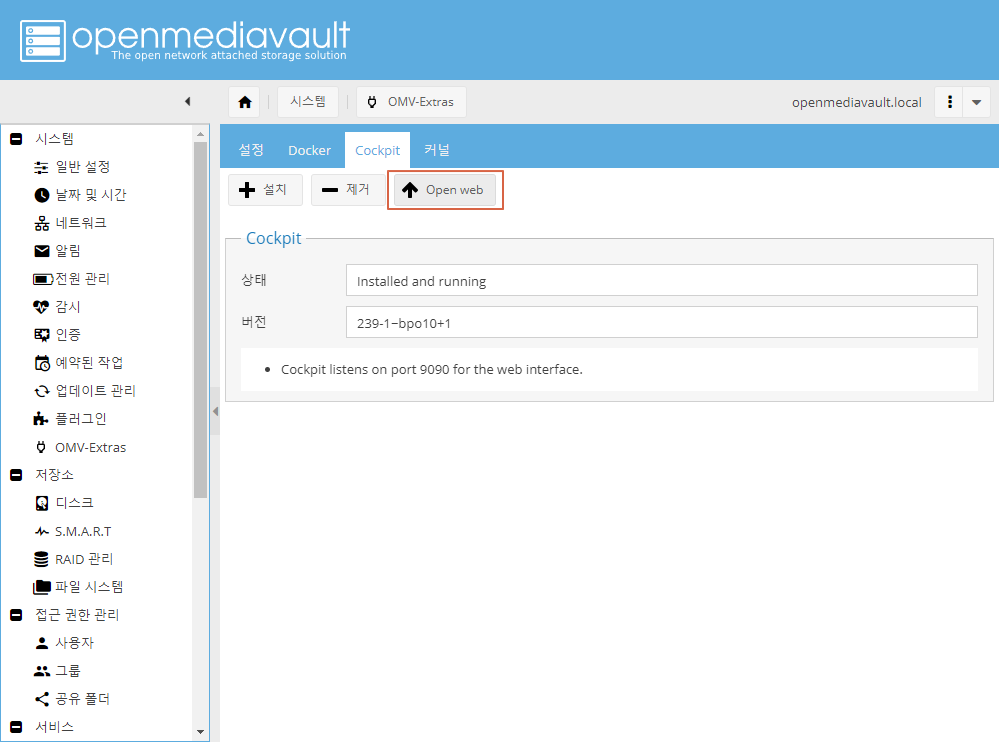999x742 pixels.
Task: Collapse the 서비스 tree section
Action: pyautogui.click(x=17, y=727)
